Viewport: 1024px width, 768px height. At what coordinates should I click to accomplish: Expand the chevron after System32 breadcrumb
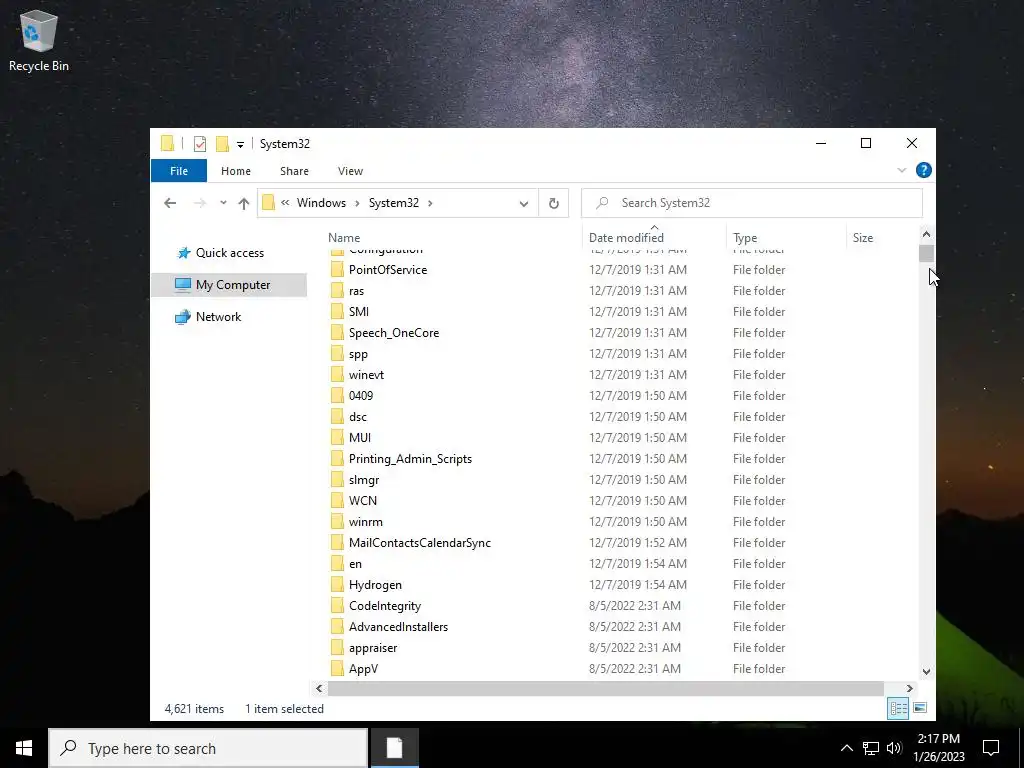tap(430, 203)
